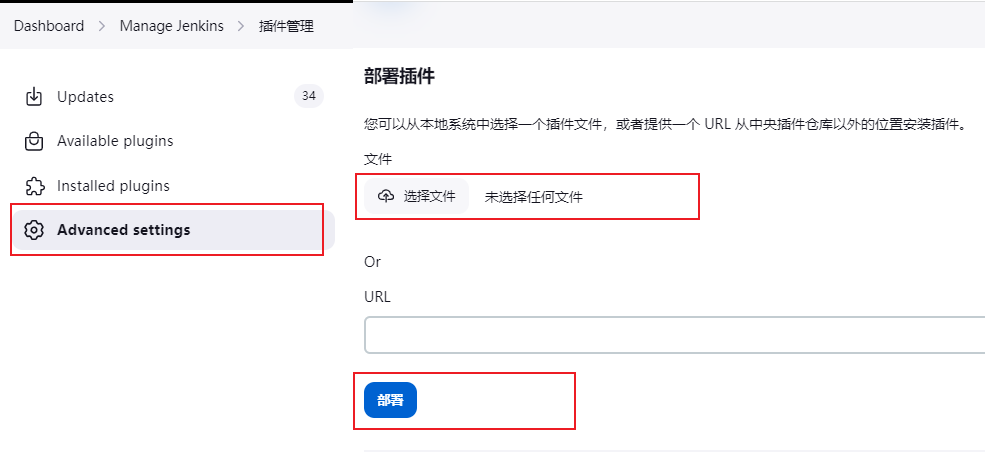The image size is (985, 454).
Task: Click the Advanced settings gear icon
Action: [x=33, y=230]
